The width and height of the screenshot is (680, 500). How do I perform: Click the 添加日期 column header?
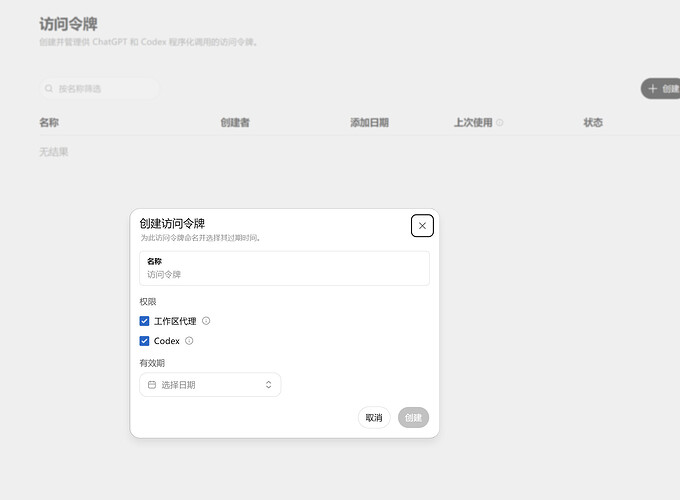369,123
